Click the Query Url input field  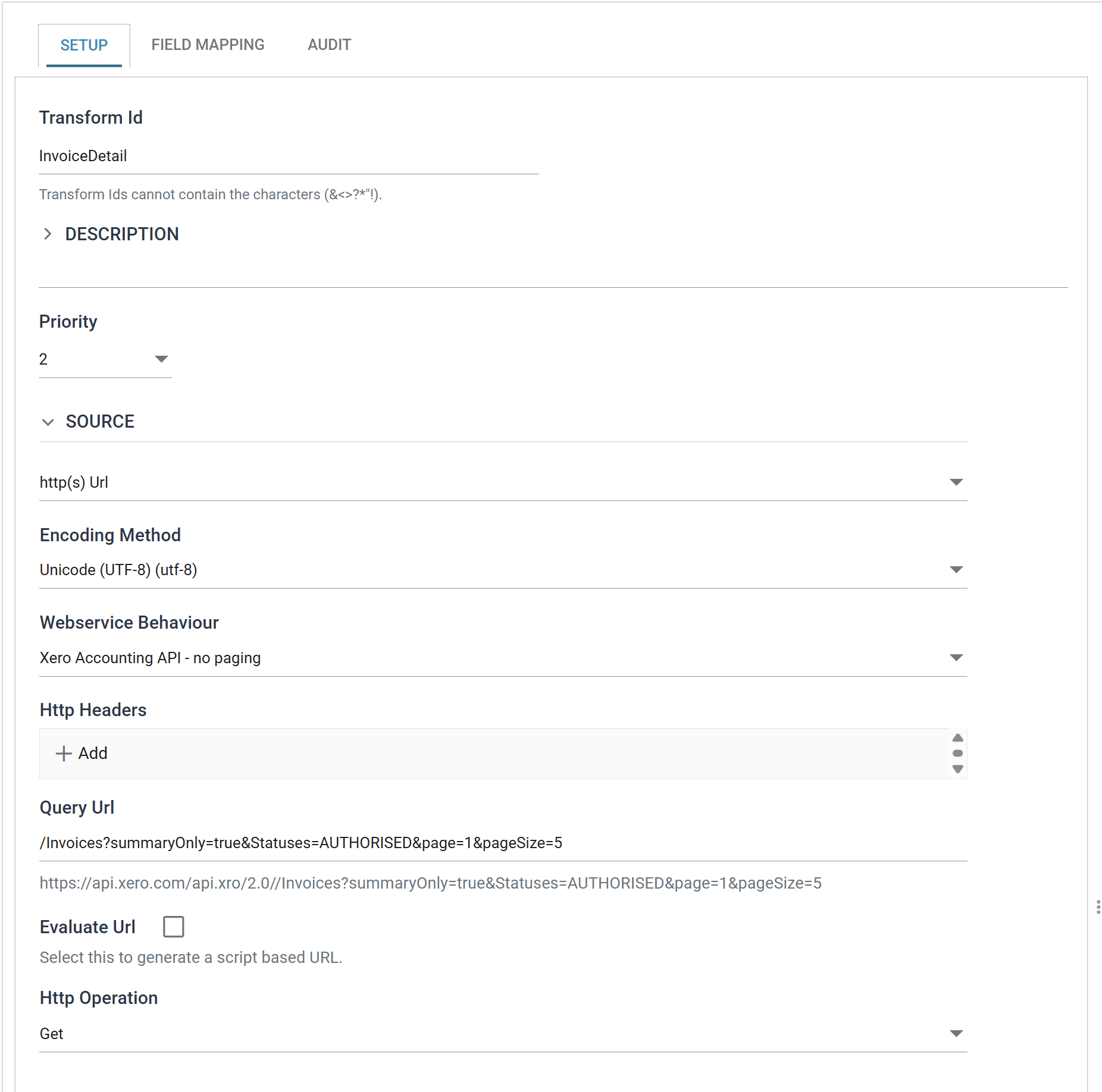click(503, 843)
